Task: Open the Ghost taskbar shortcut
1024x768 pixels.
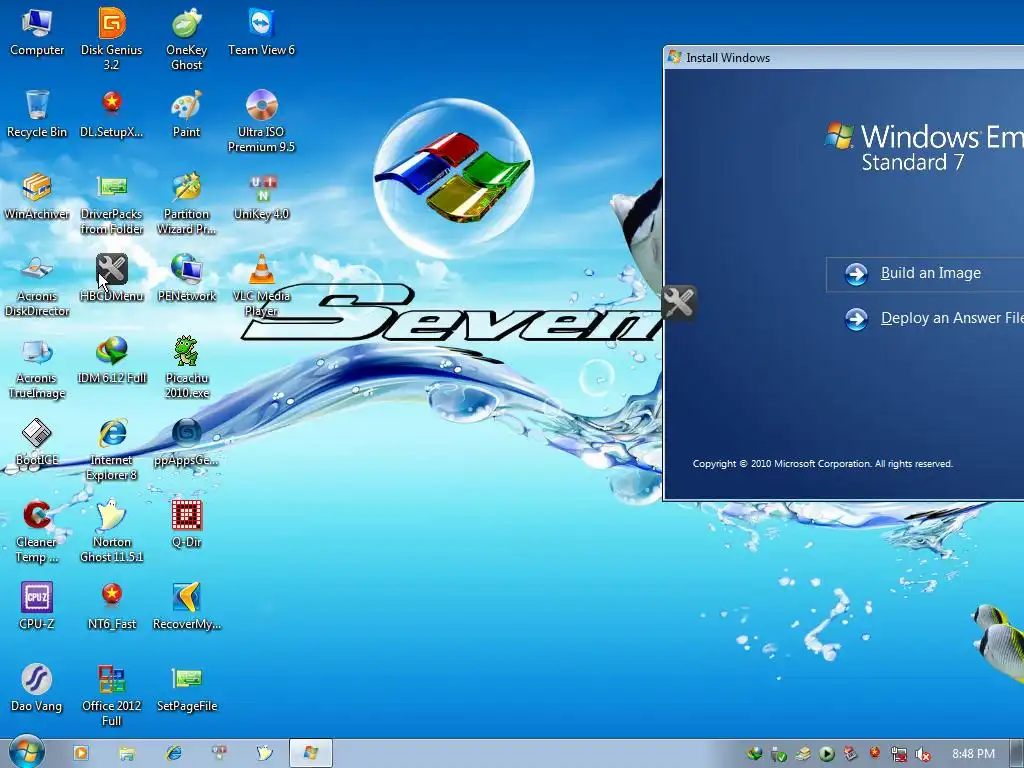Action: tap(264, 753)
